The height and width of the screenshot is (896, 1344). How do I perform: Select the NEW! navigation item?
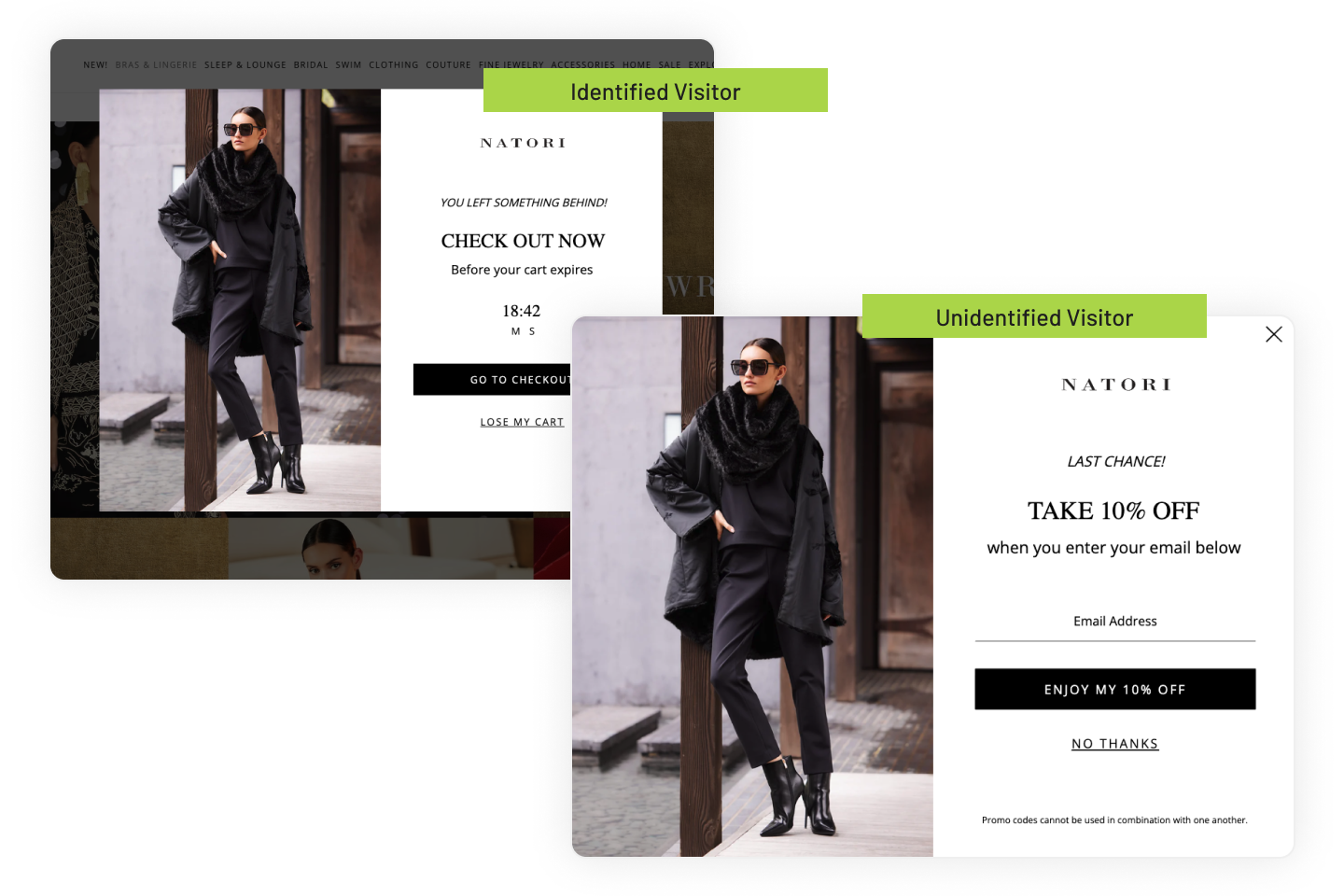pos(95,65)
